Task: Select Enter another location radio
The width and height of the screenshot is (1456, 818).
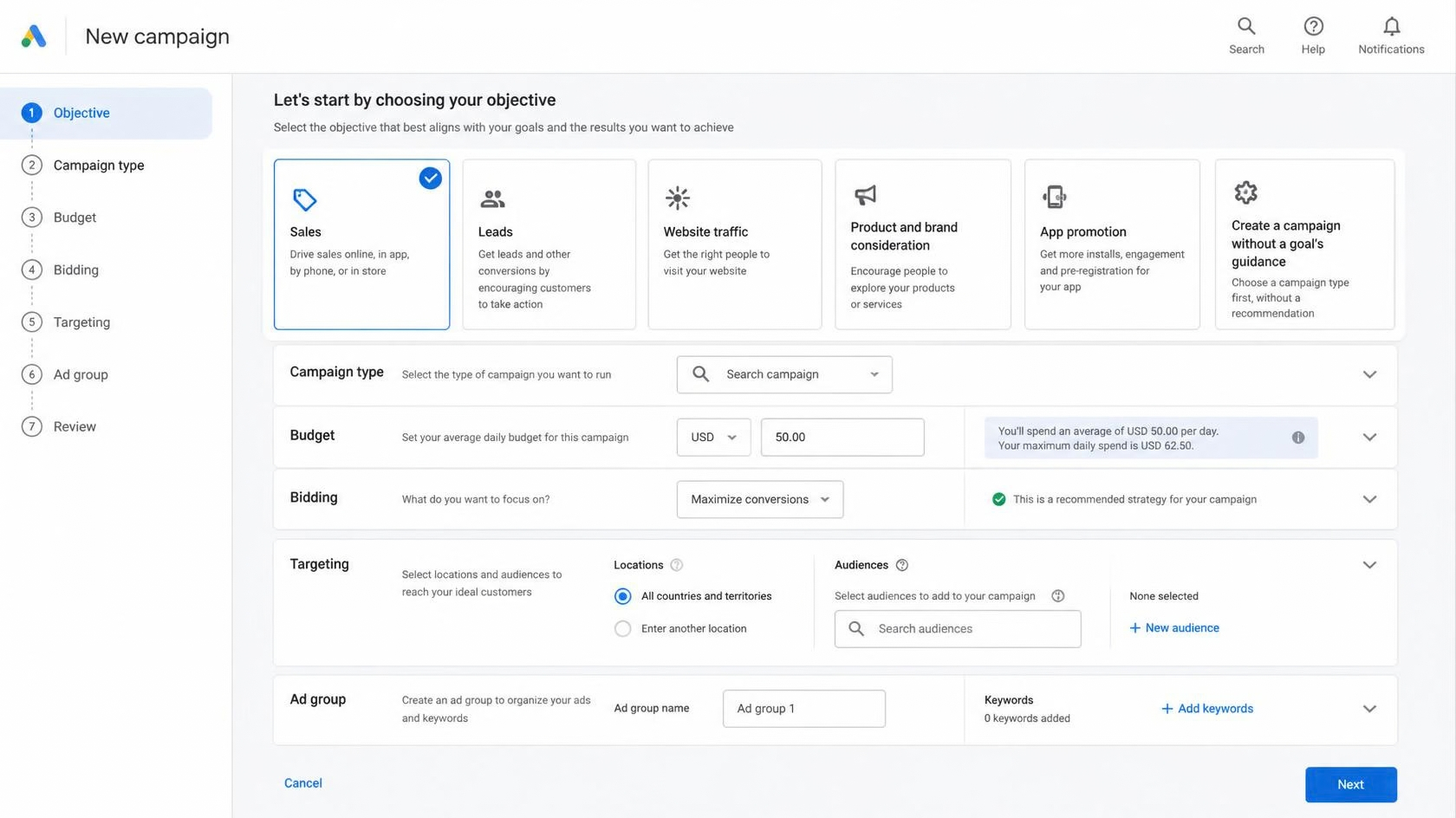Action: [622, 629]
